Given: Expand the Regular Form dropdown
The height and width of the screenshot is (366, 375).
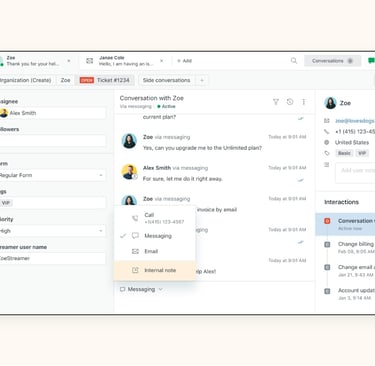Looking at the screenshot, I should pyautogui.click(x=53, y=175).
